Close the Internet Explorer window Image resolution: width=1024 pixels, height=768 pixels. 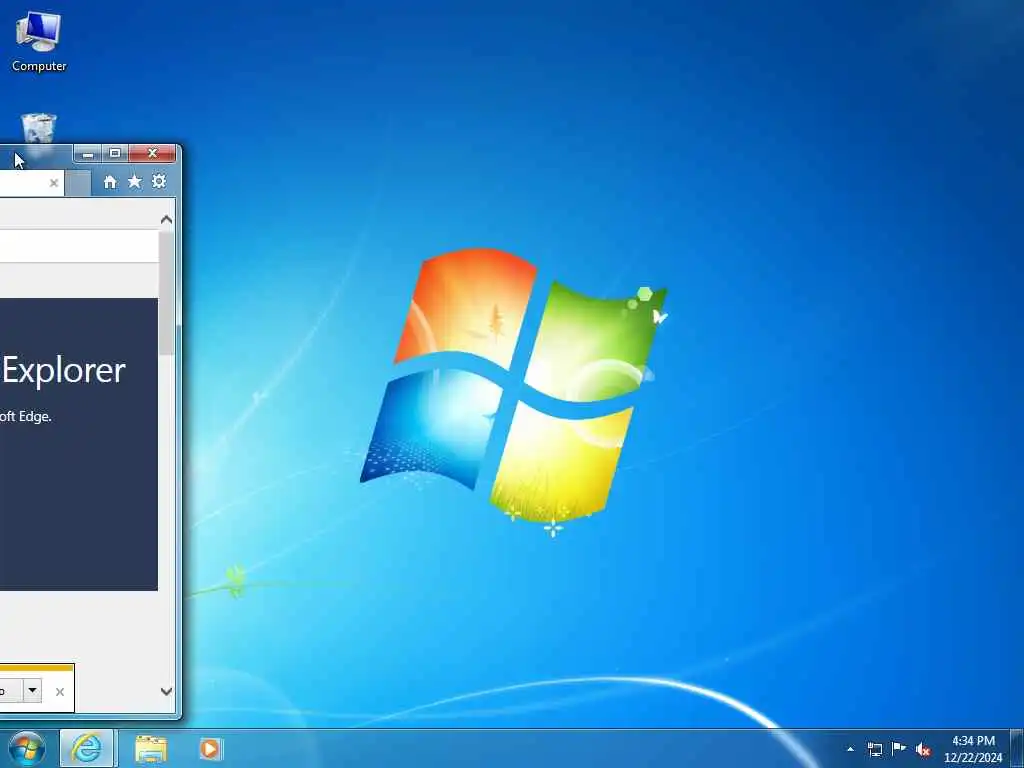click(152, 153)
